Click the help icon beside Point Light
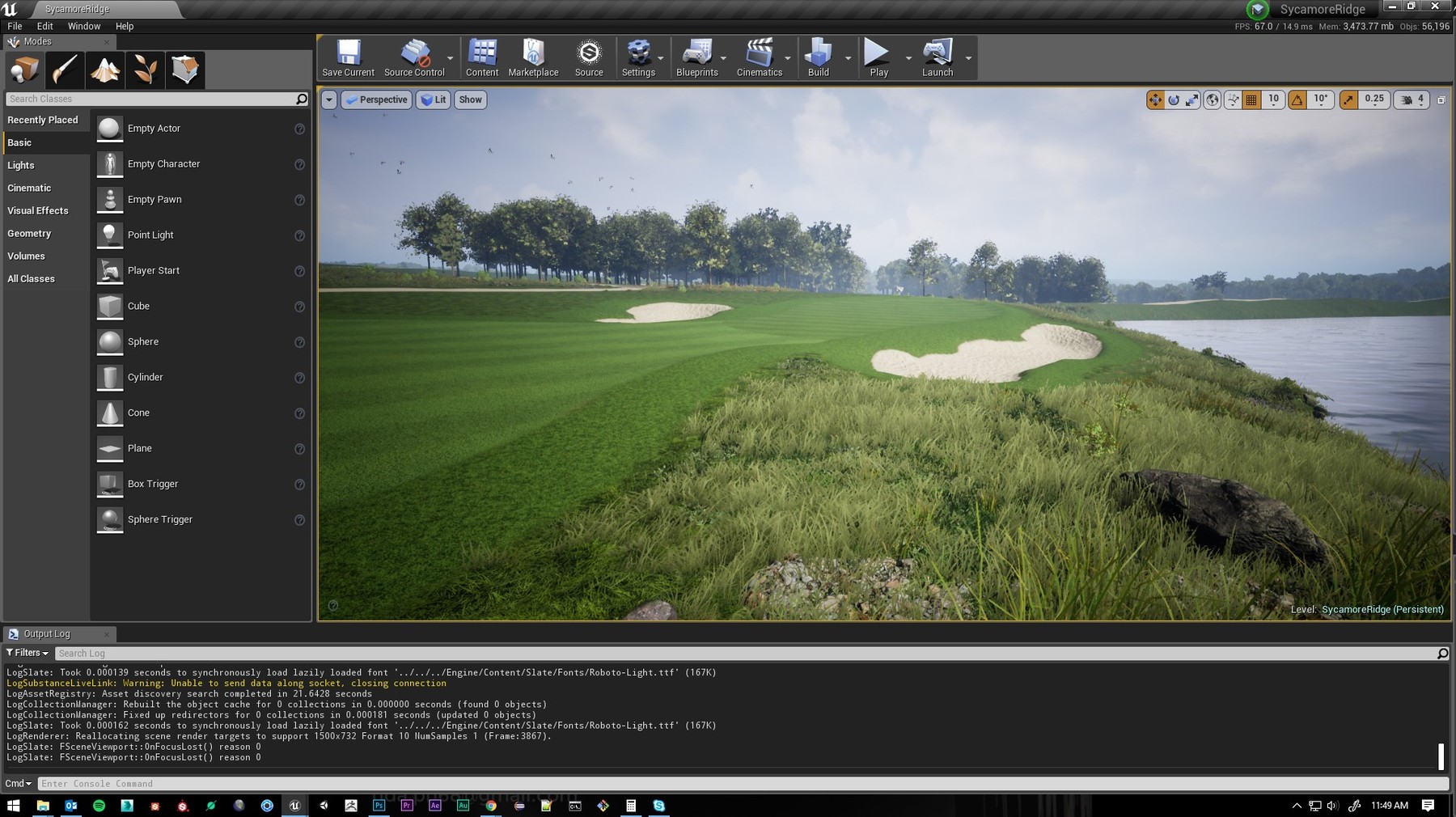 (x=299, y=235)
